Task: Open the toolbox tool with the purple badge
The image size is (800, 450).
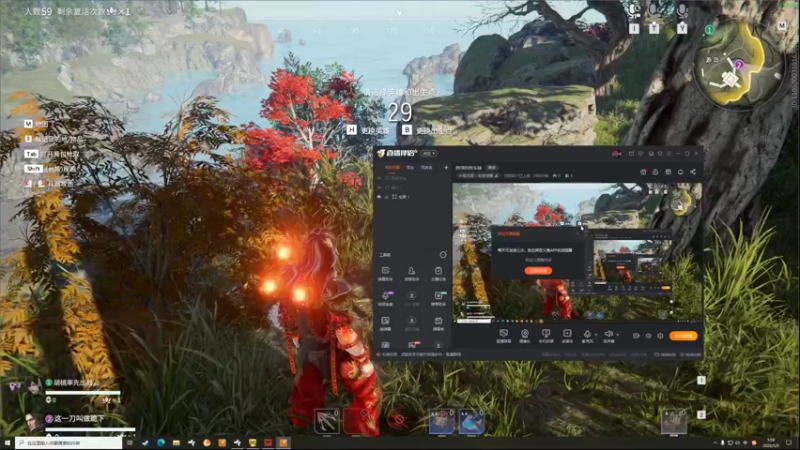Action: tap(386, 298)
